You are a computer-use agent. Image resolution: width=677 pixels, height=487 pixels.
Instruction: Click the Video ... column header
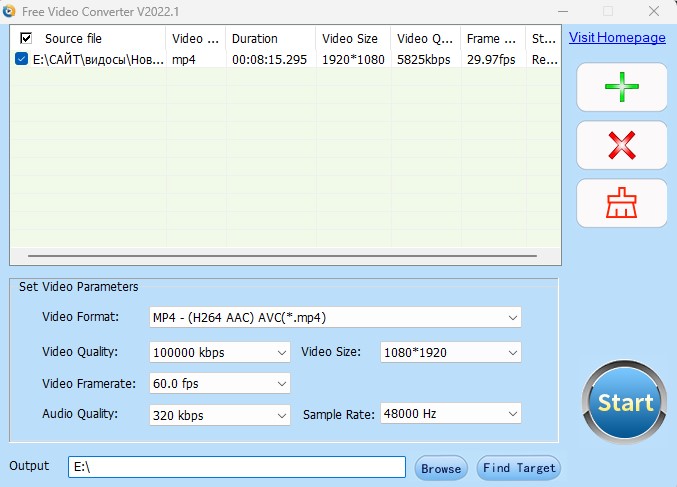pos(196,38)
